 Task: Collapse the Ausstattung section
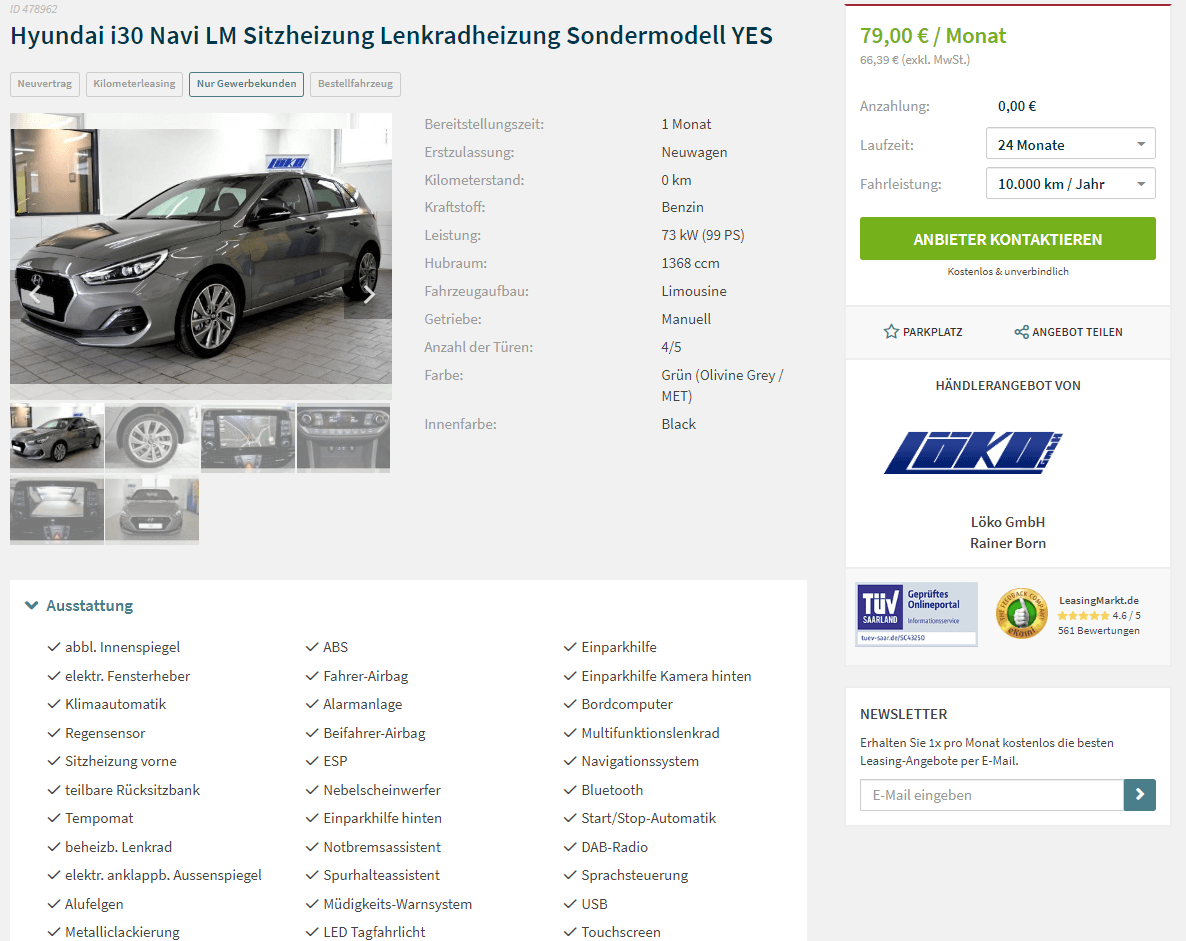coord(79,605)
